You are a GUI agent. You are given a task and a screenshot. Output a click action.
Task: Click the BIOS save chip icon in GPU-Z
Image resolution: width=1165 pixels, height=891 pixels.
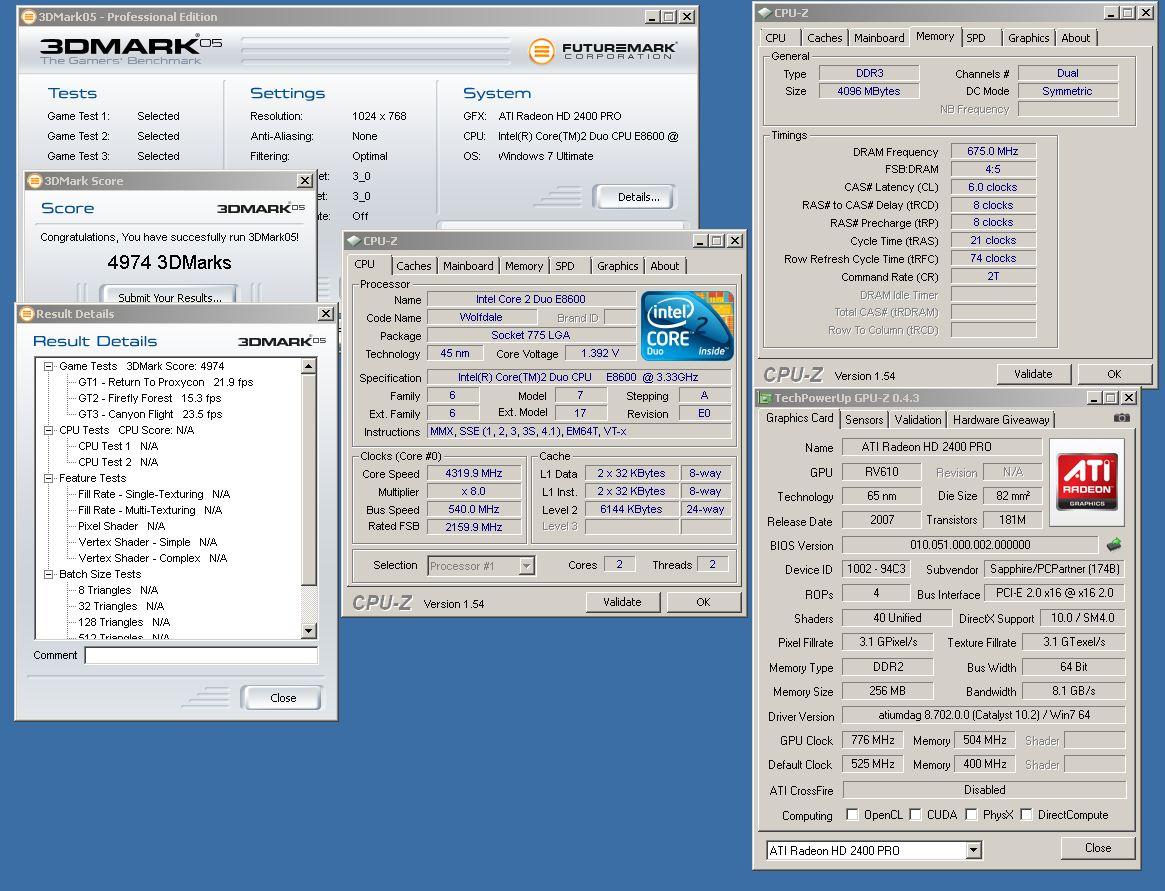pos(1114,545)
